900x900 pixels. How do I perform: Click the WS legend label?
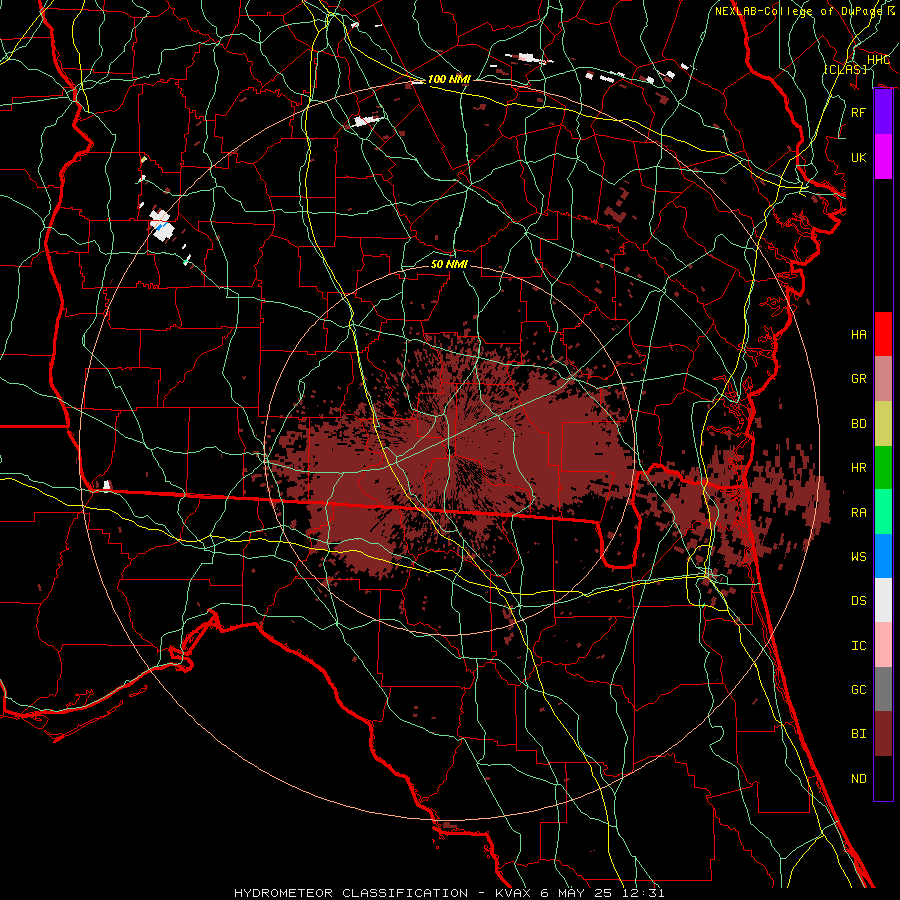(x=859, y=557)
